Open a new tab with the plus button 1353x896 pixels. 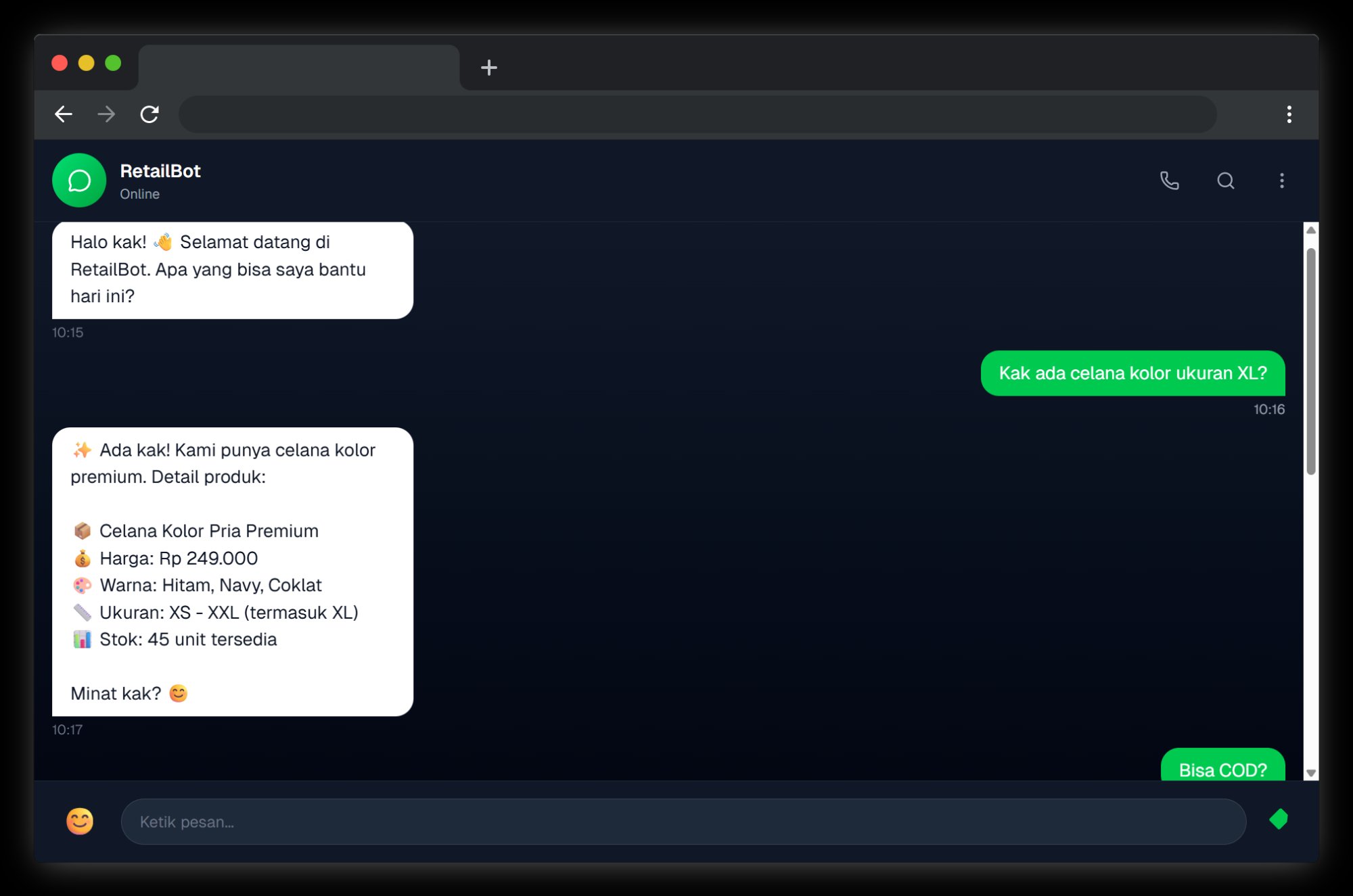click(488, 67)
